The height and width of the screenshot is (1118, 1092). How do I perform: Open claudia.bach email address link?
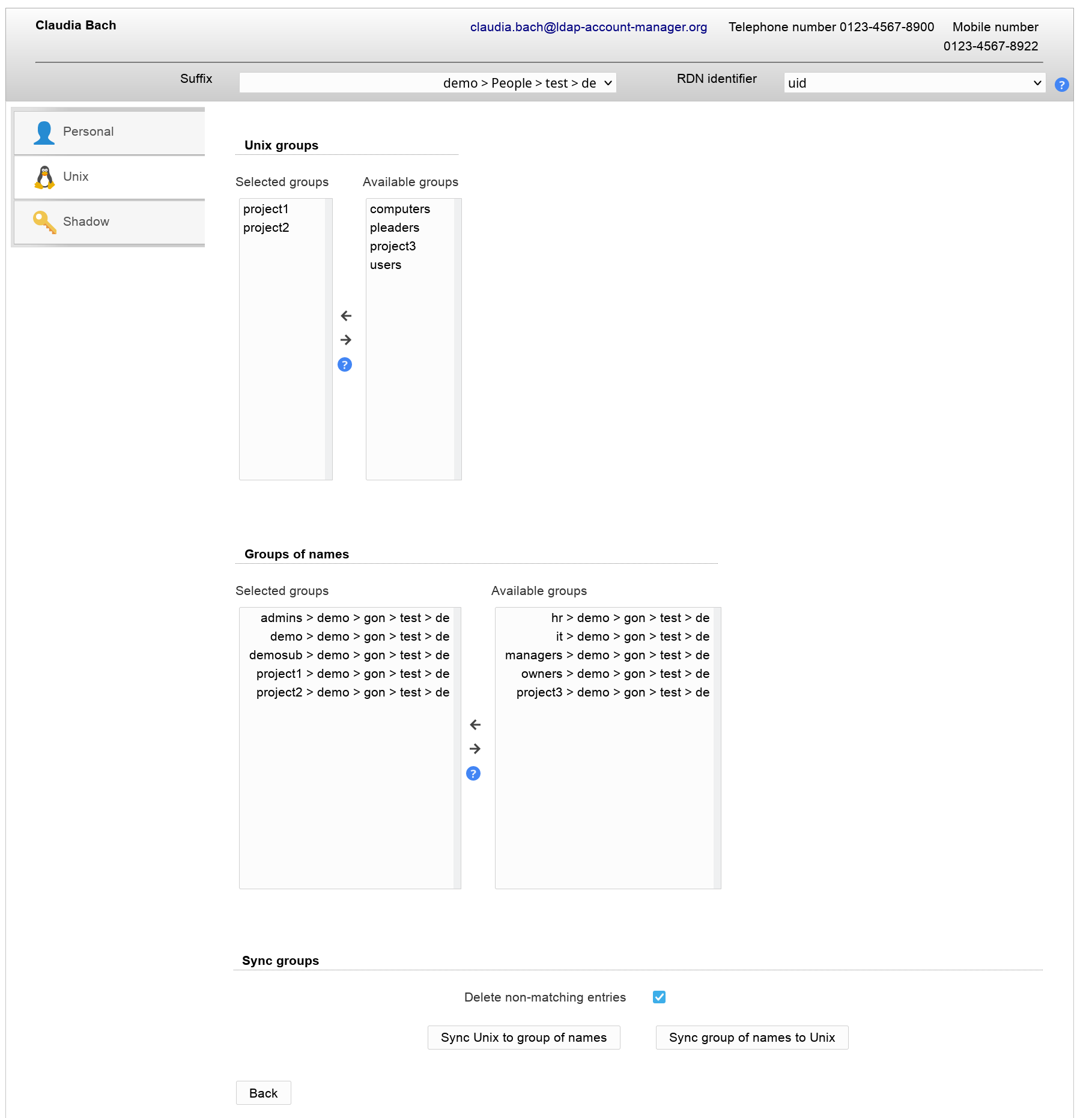588,27
